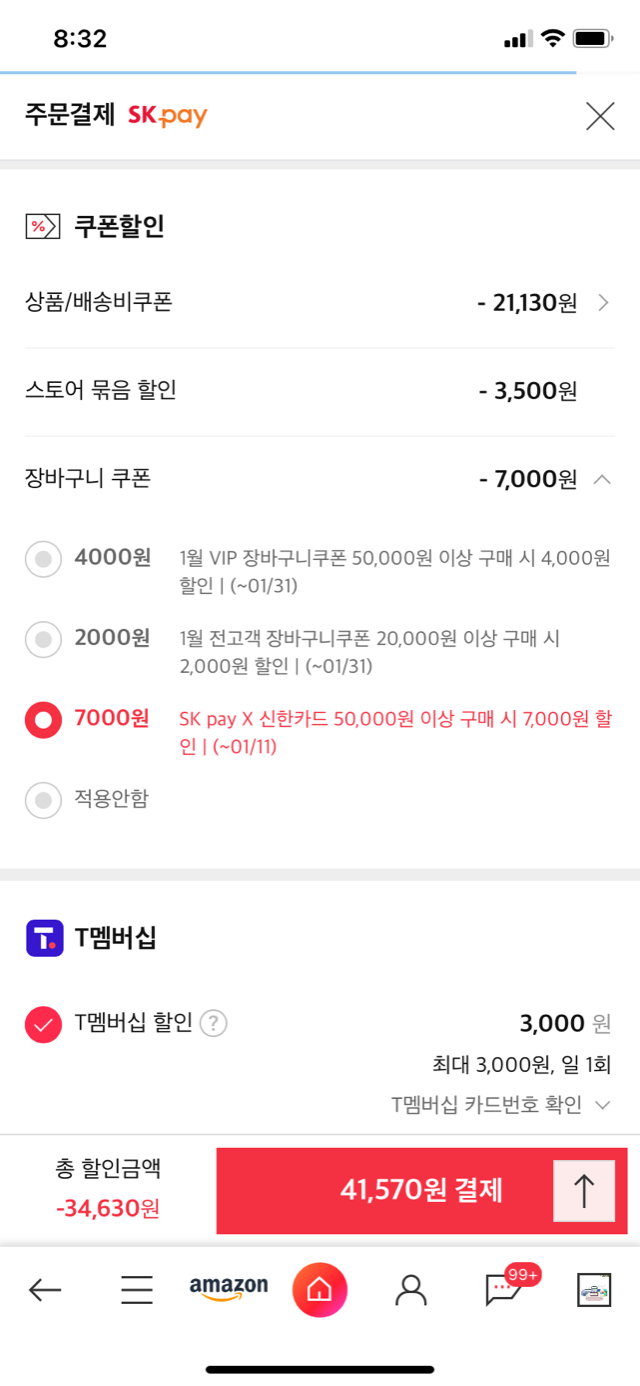Select 적용안함 coupon radio option
640x1386 pixels.
coord(43,799)
